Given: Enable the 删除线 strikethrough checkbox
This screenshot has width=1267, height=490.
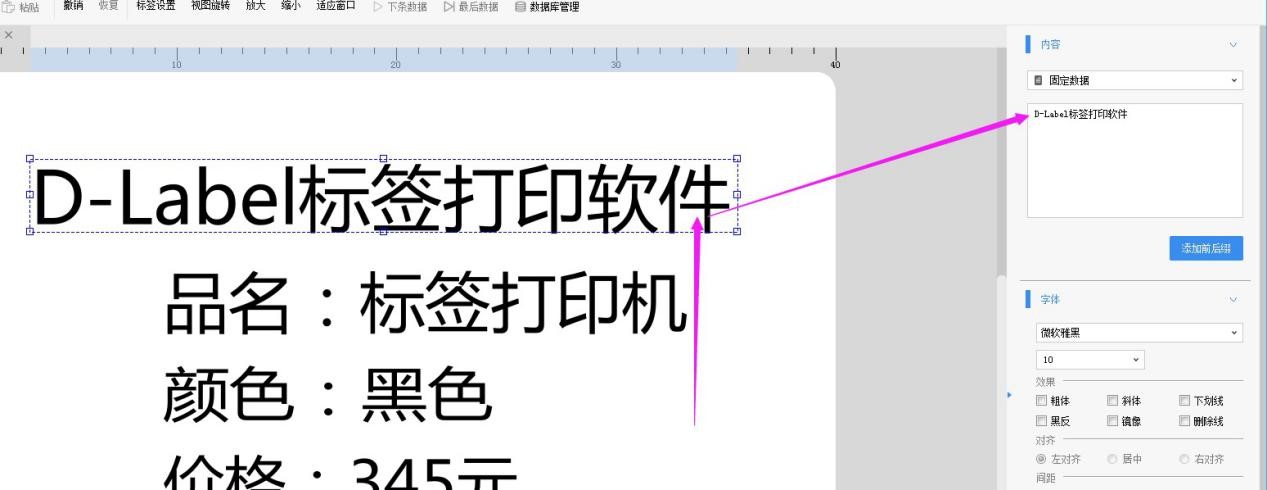Looking at the screenshot, I should pos(1184,421).
